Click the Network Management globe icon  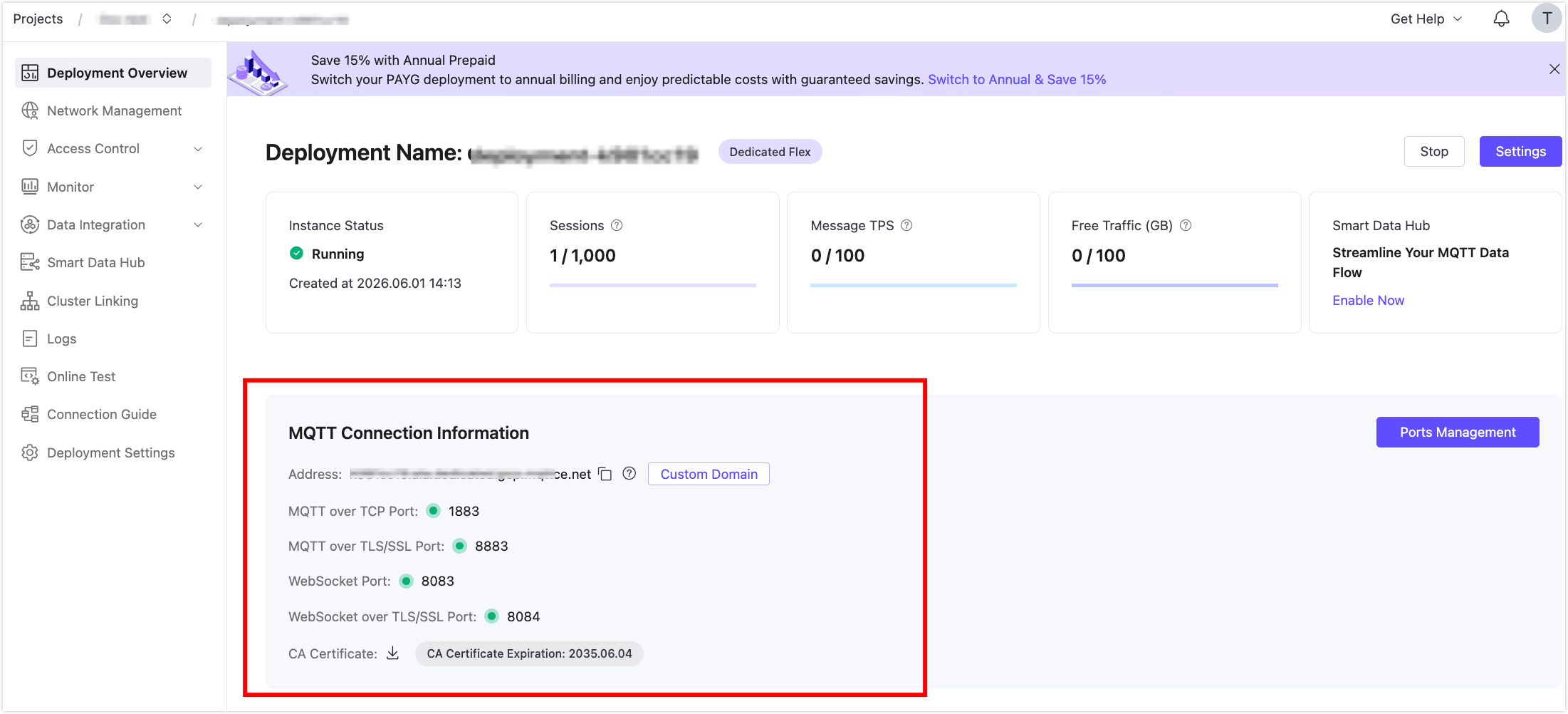click(30, 110)
